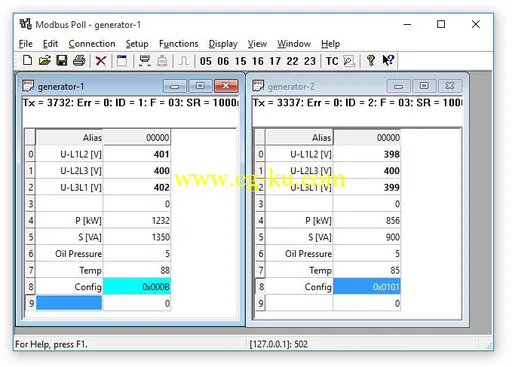The width and height of the screenshot is (512, 367).
Task: Select Config value 0x000B in generator-1
Action: tap(137, 287)
